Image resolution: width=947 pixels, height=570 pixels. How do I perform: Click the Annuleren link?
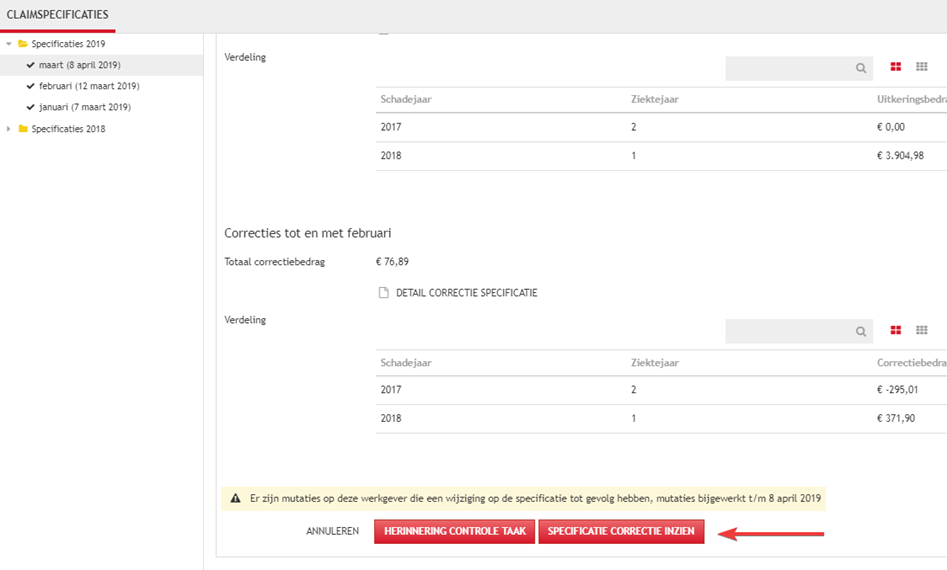click(332, 531)
